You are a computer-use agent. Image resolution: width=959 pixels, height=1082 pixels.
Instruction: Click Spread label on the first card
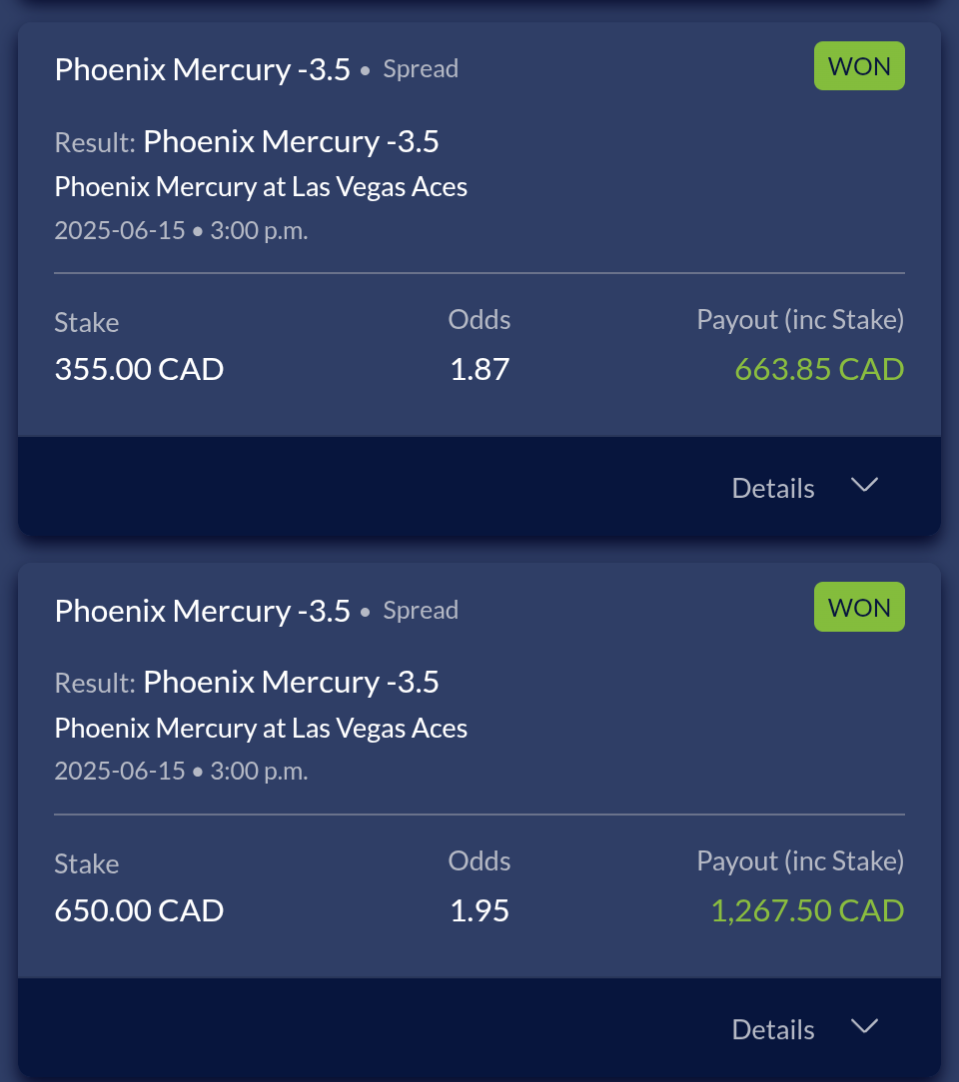420,69
